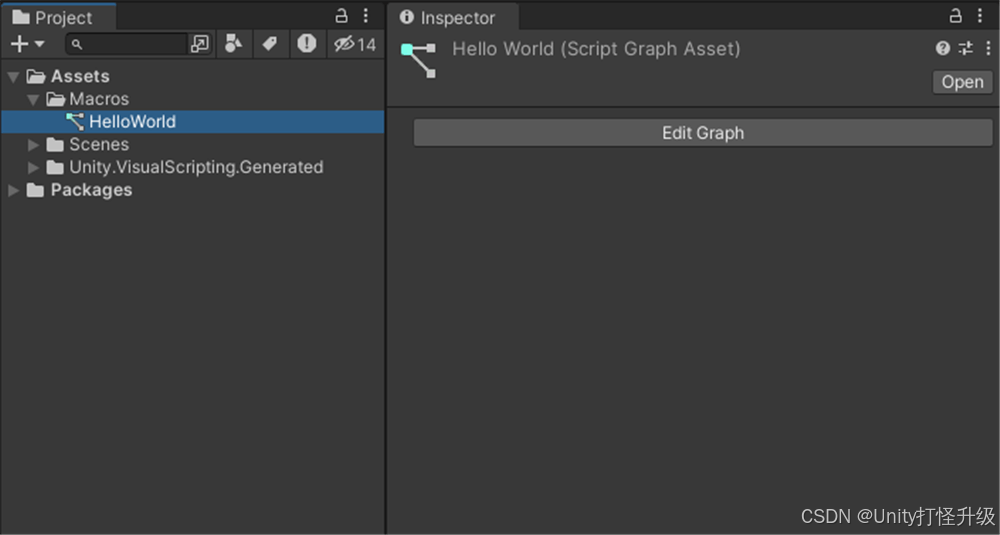Click the Search by Type filter icon
Viewport: 1000px width, 535px height.
(233, 44)
